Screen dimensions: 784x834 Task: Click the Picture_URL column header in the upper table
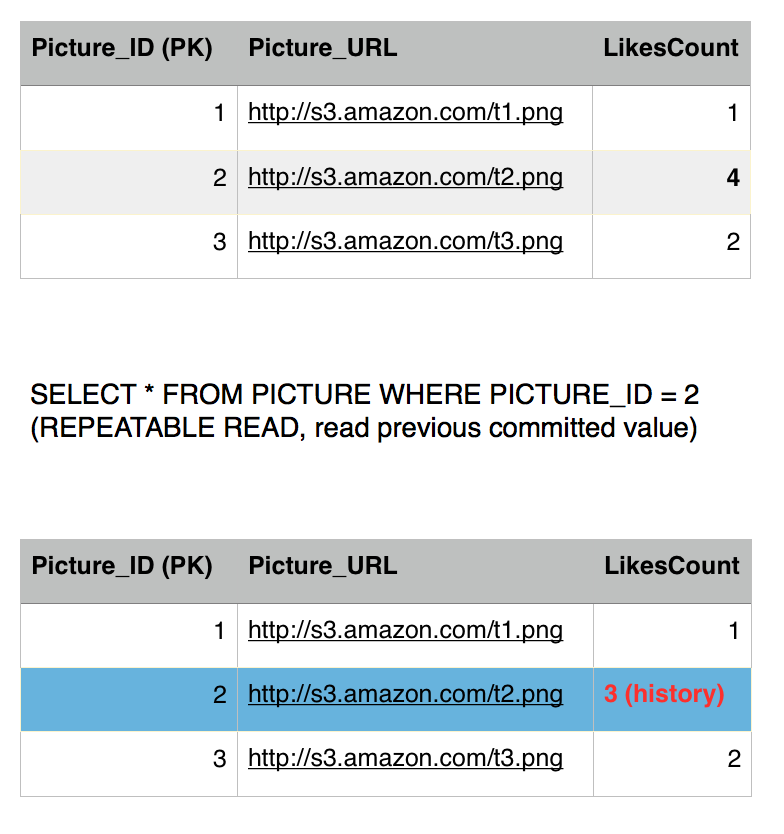322,48
